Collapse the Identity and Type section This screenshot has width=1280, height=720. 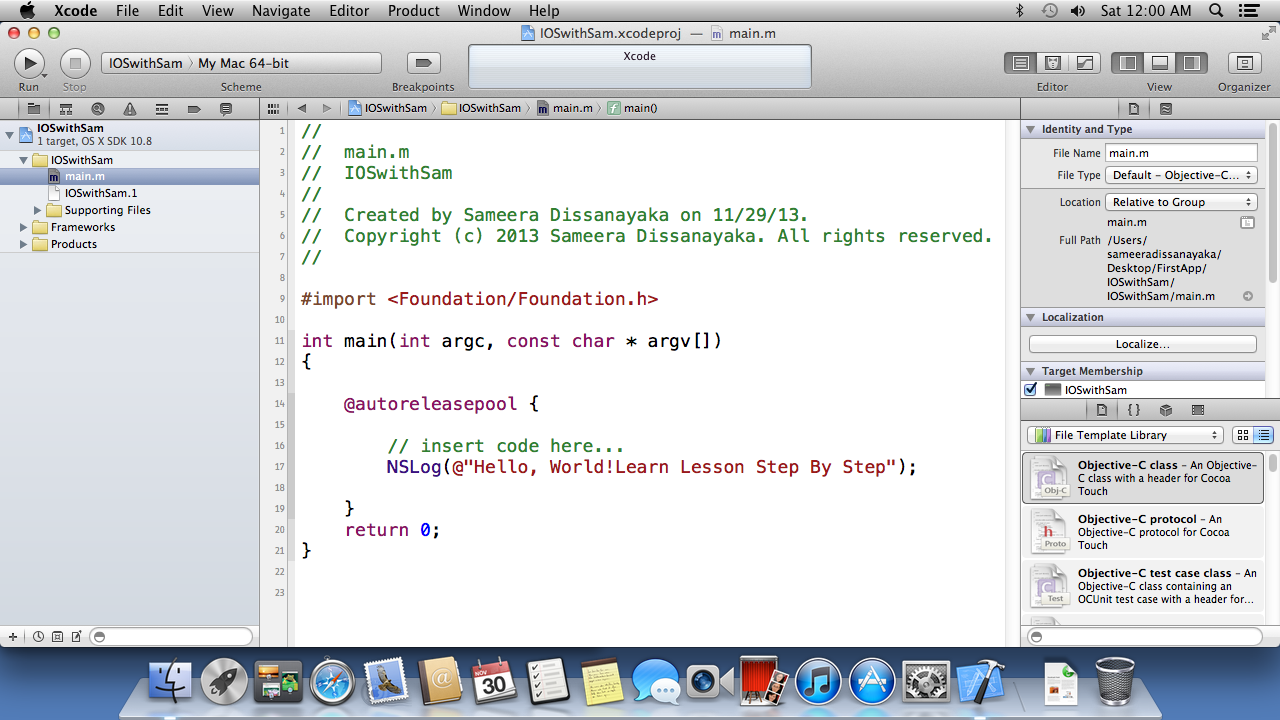click(1031, 129)
